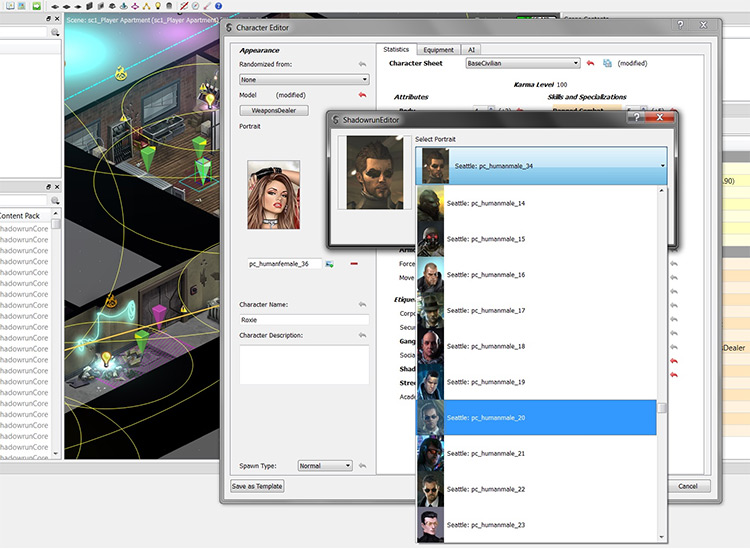The width and height of the screenshot is (750, 550).
Task: Collapse the Select Portrait combo box showing pc_humanmale_34
Action: coord(541,165)
